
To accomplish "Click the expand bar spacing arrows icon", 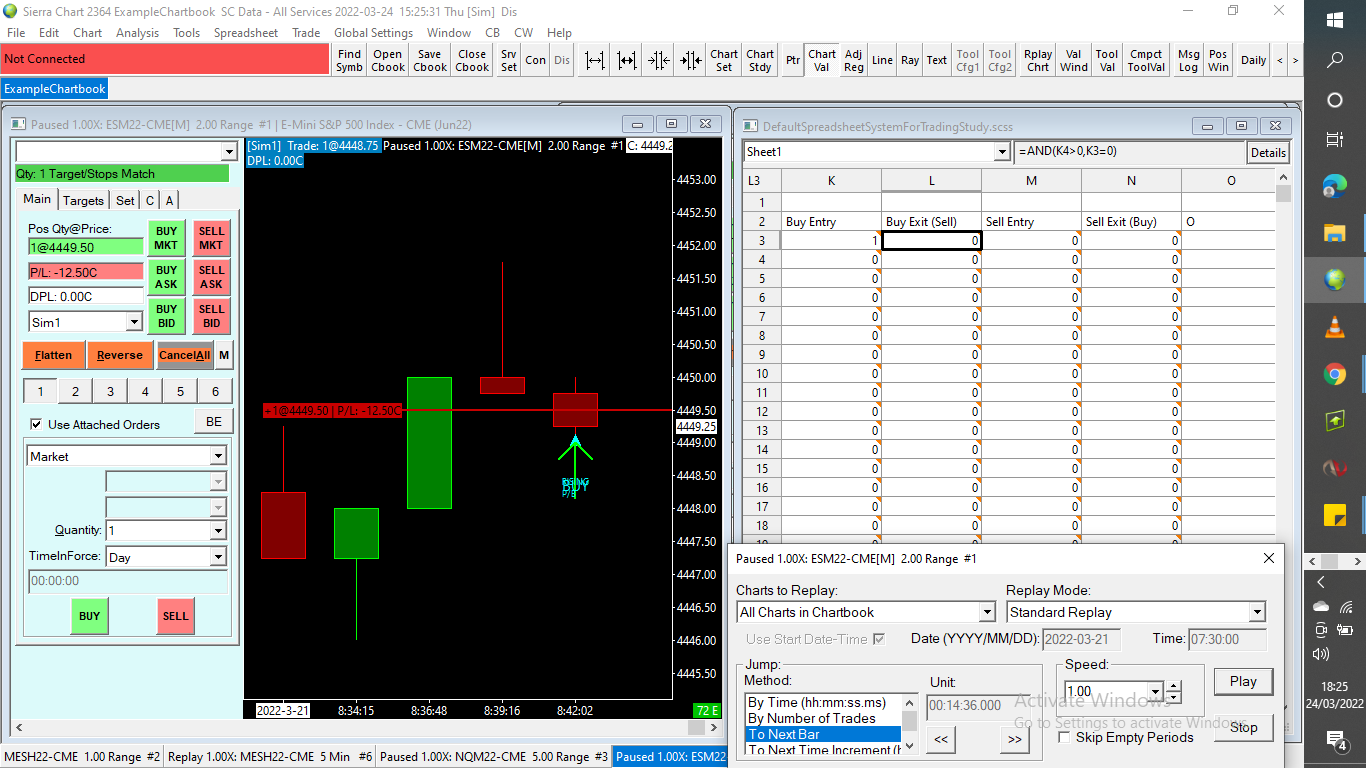I will (595, 60).
